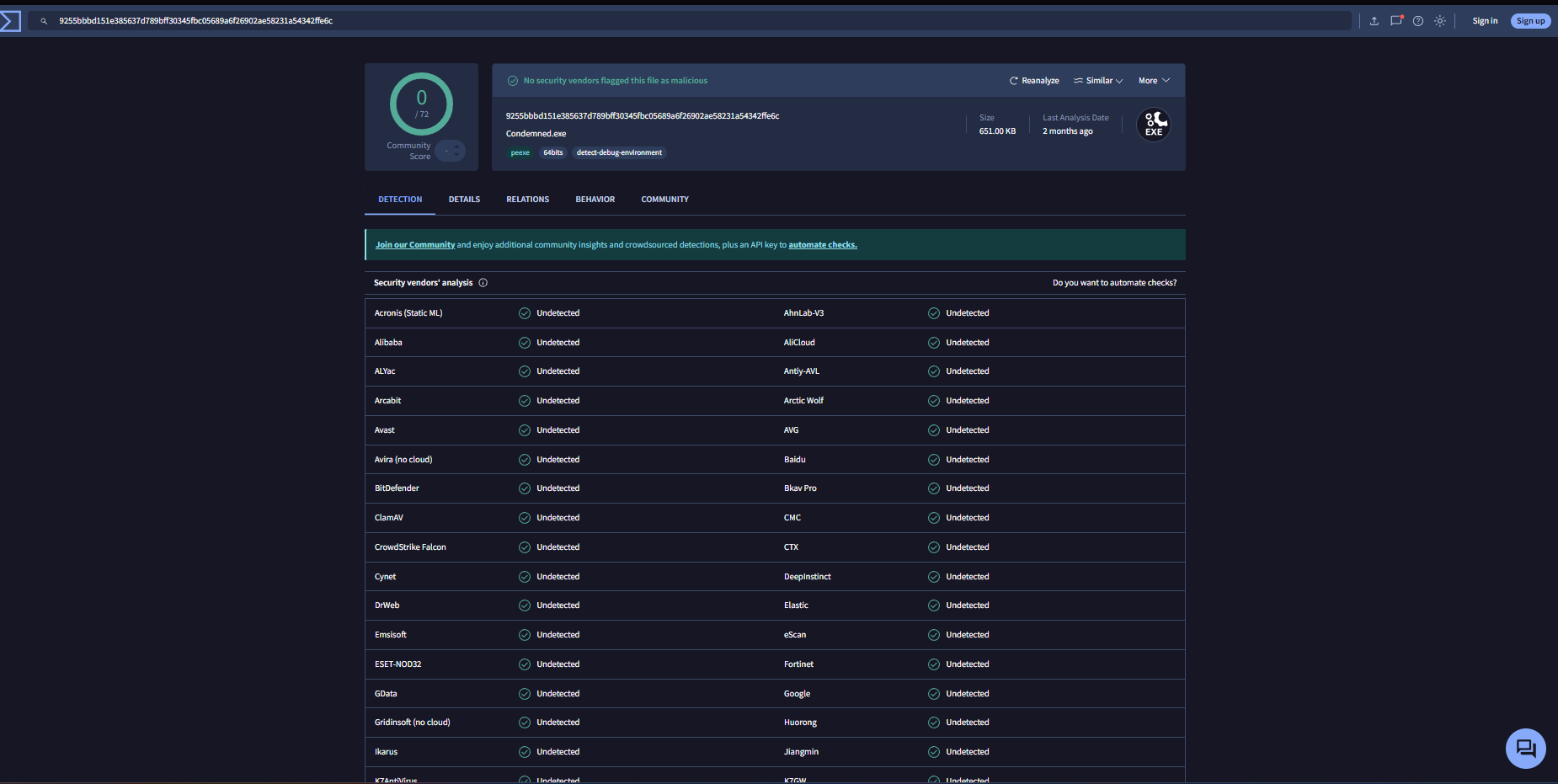The width and height of the screenshot is (1558, 784).
Task: Click the green check icon in the banner
Action: point(513,81)
